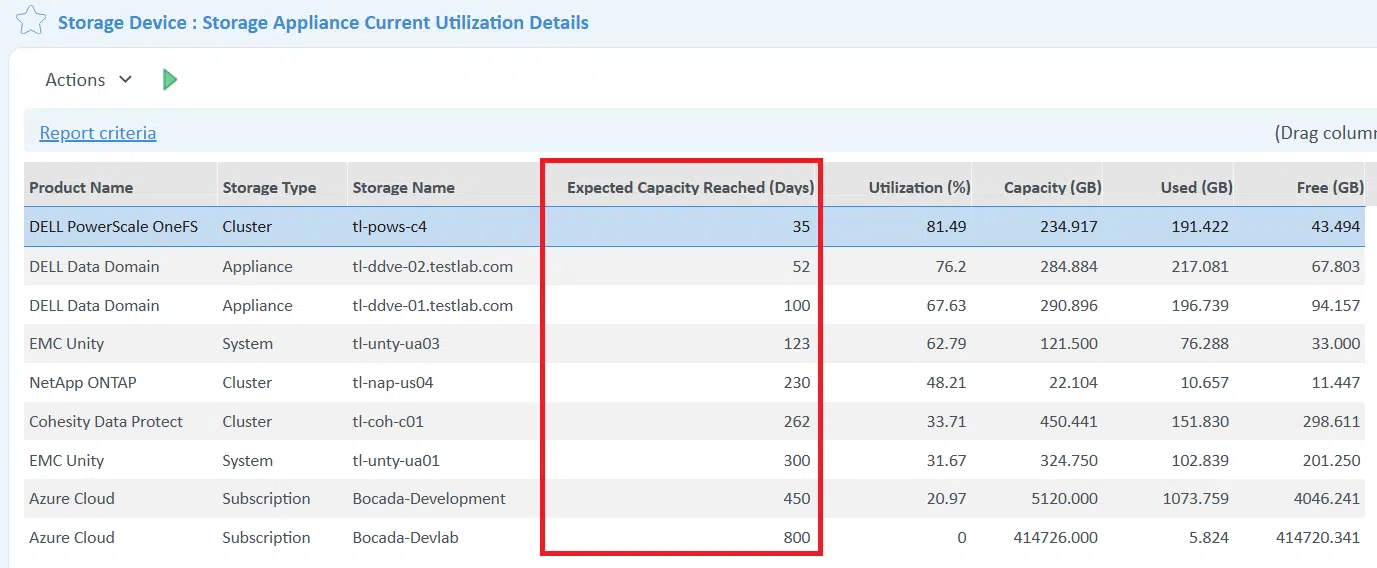Viewport: 1377px width, 568px height.
Task: Click capacity value 450.441
Action: coord(1067,422)
